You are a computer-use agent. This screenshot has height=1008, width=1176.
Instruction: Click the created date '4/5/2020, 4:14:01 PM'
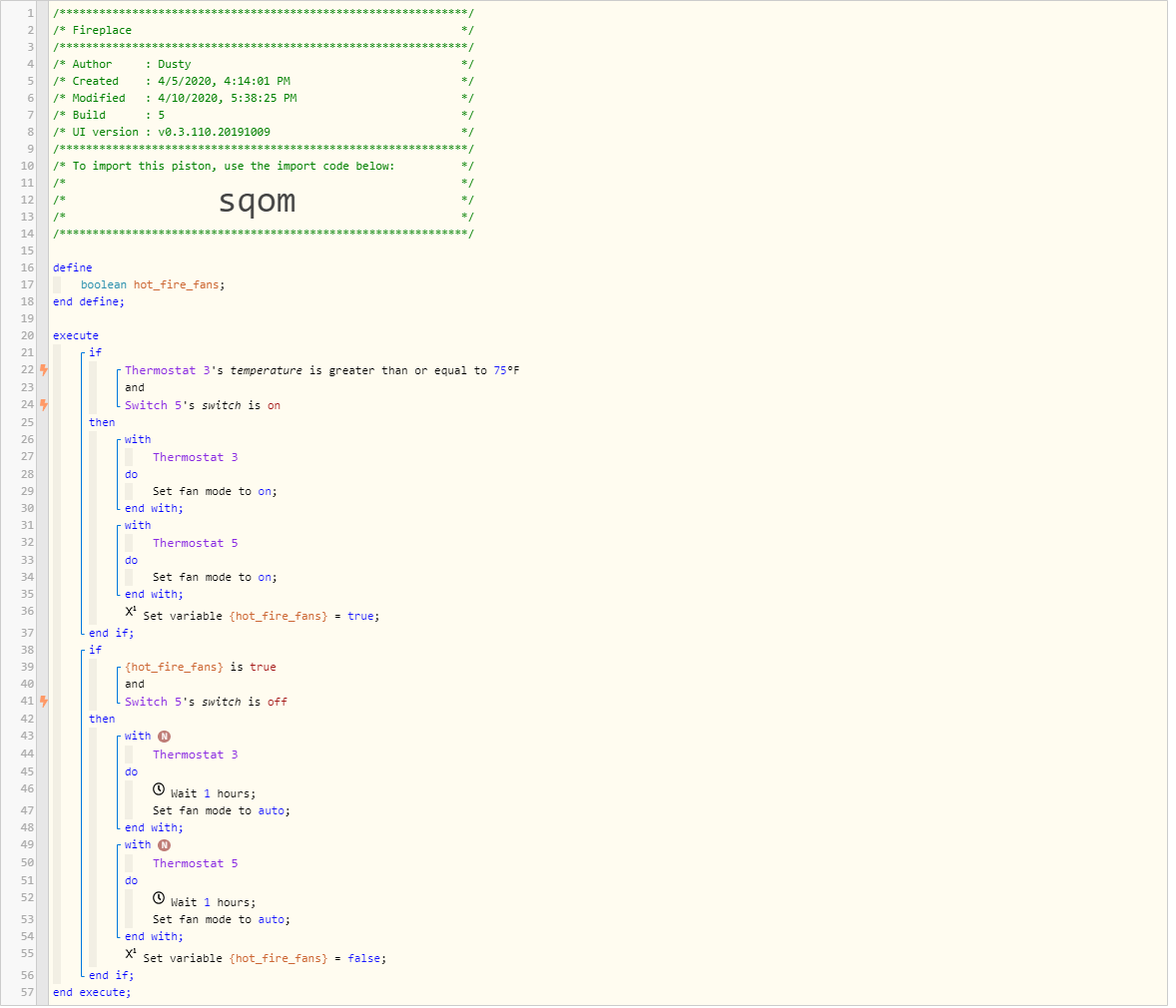tap(224, 81)
